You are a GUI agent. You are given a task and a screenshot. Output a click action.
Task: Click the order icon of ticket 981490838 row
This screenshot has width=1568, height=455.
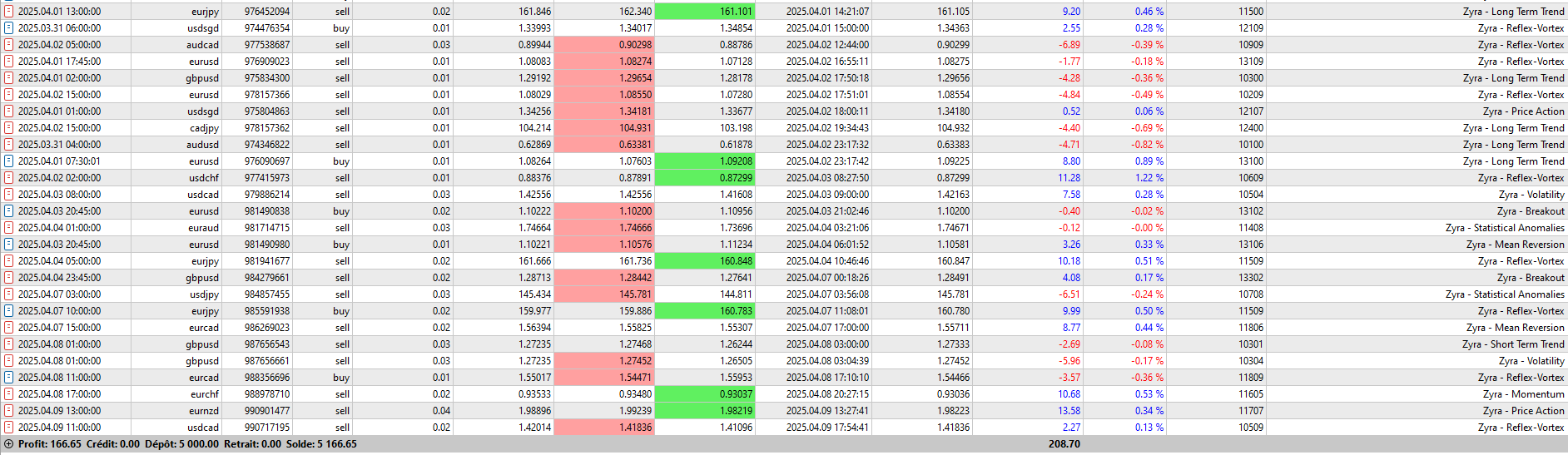pyautogui.click(x=9, y=211)
